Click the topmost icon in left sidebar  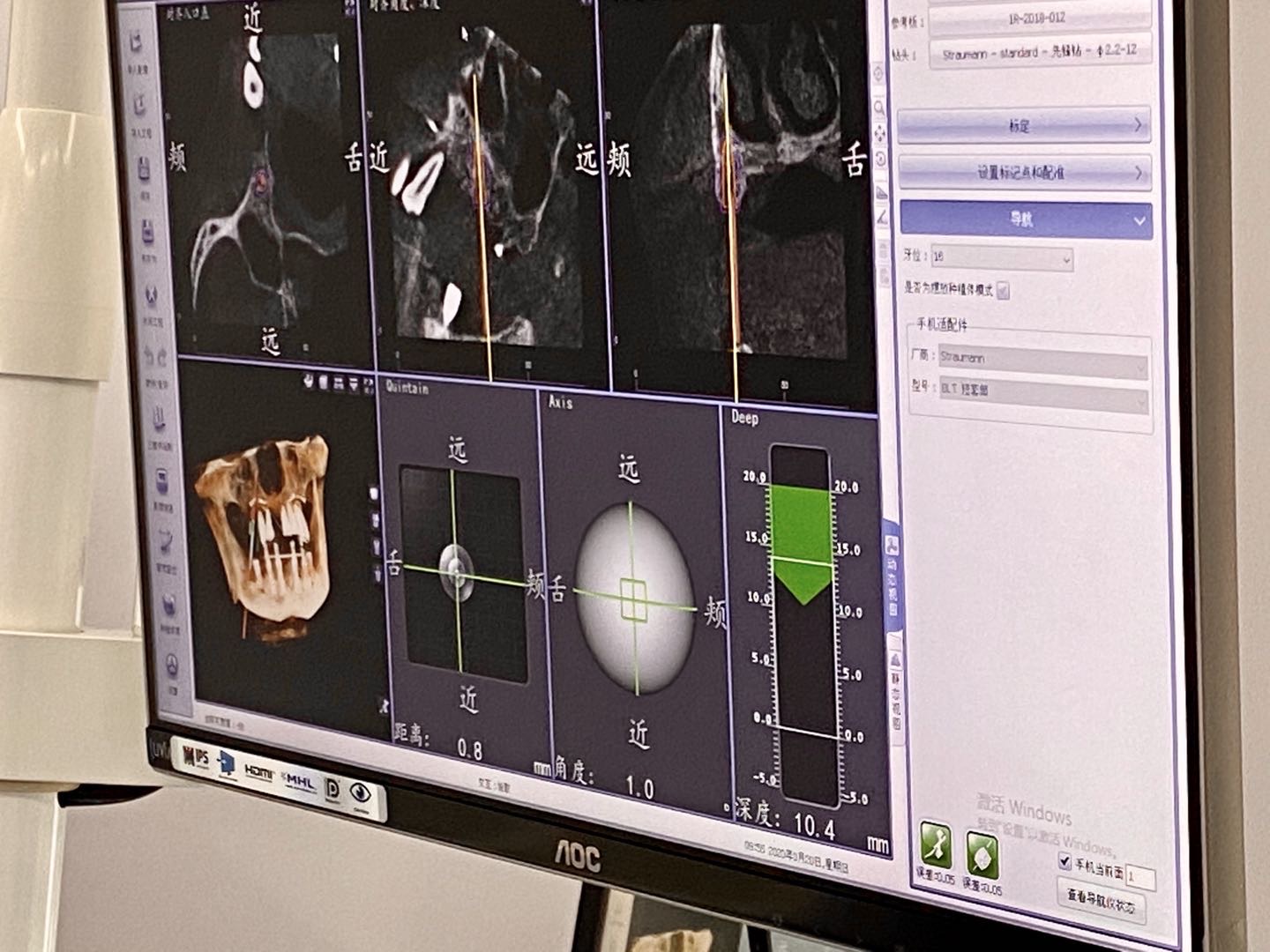[x=137, y=43]
